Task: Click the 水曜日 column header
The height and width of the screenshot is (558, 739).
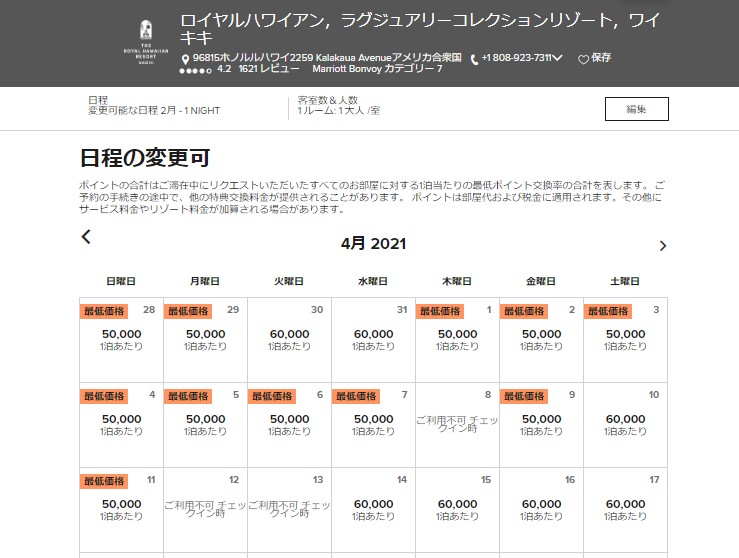Action: coord(373,281)
